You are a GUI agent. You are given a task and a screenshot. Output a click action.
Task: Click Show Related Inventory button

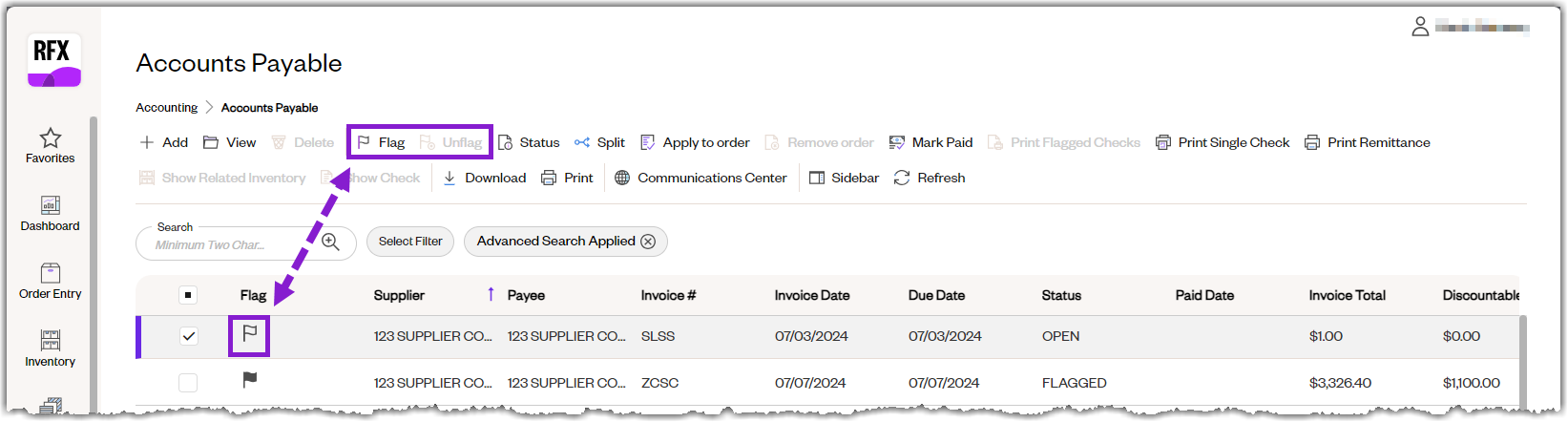[x=222, y=178]
